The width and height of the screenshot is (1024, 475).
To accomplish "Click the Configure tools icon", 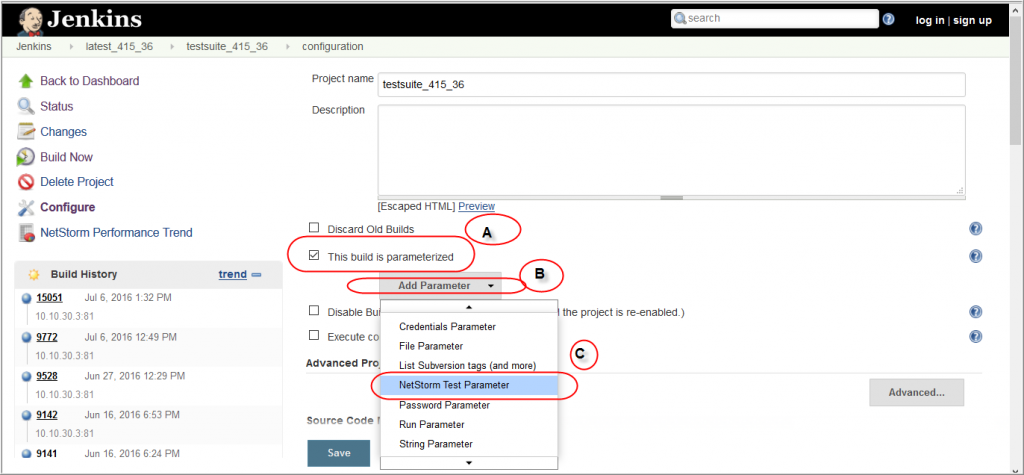I will click(x=25, y=208).
